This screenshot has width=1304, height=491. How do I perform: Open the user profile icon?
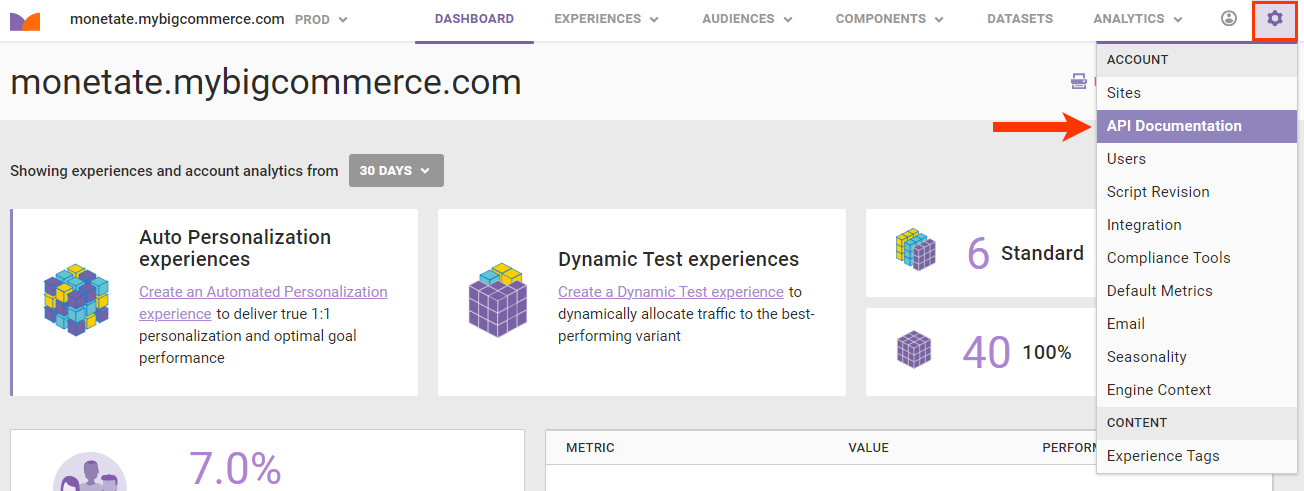[x=1229, y=18]
